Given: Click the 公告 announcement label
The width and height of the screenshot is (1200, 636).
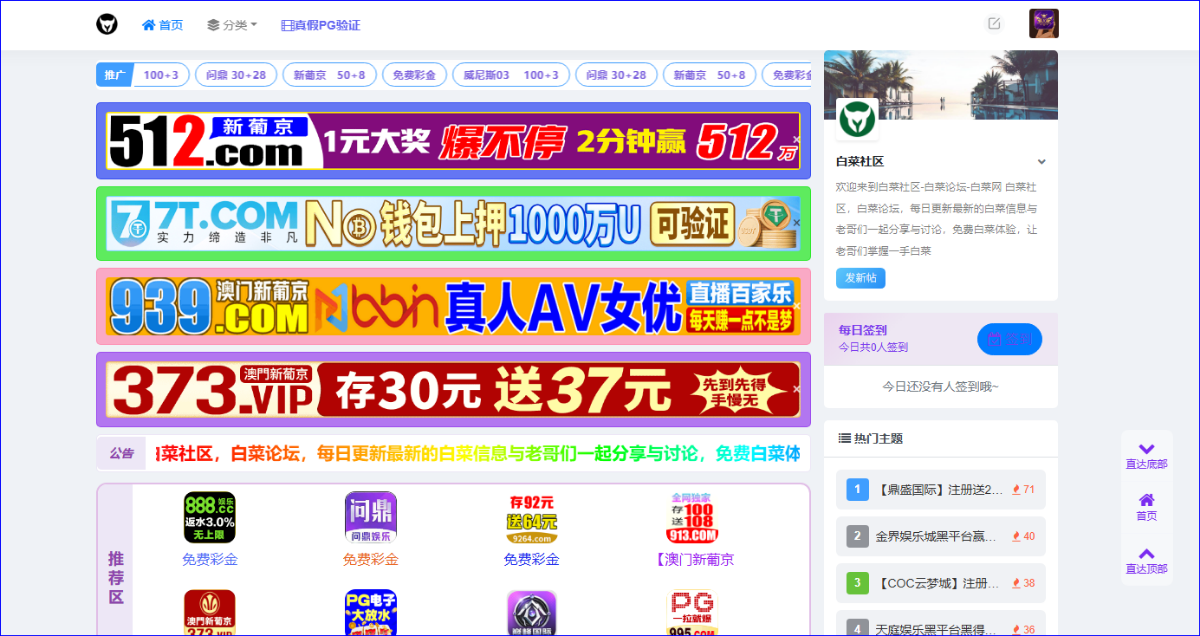Looking at the screenshot, I should [121, 453].
